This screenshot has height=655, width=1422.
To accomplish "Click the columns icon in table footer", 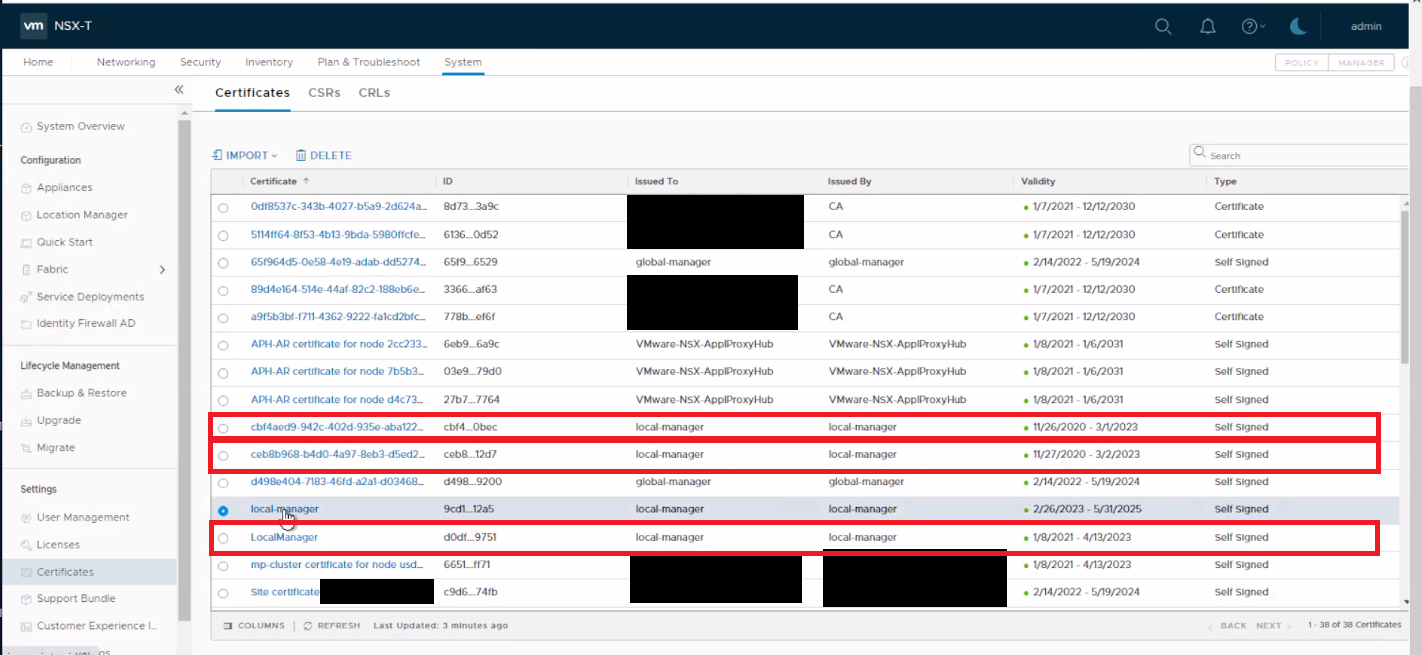I will click(228, 625).
